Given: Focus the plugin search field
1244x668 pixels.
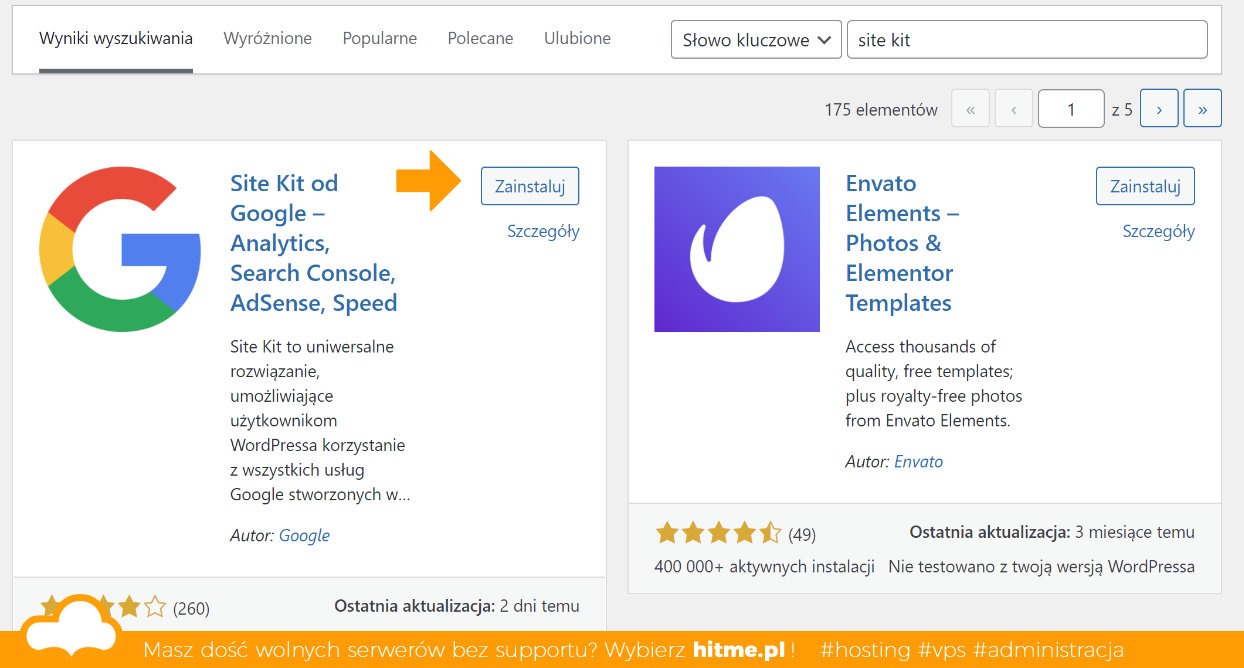Looking at the screenshot, I should [1026, 40].
